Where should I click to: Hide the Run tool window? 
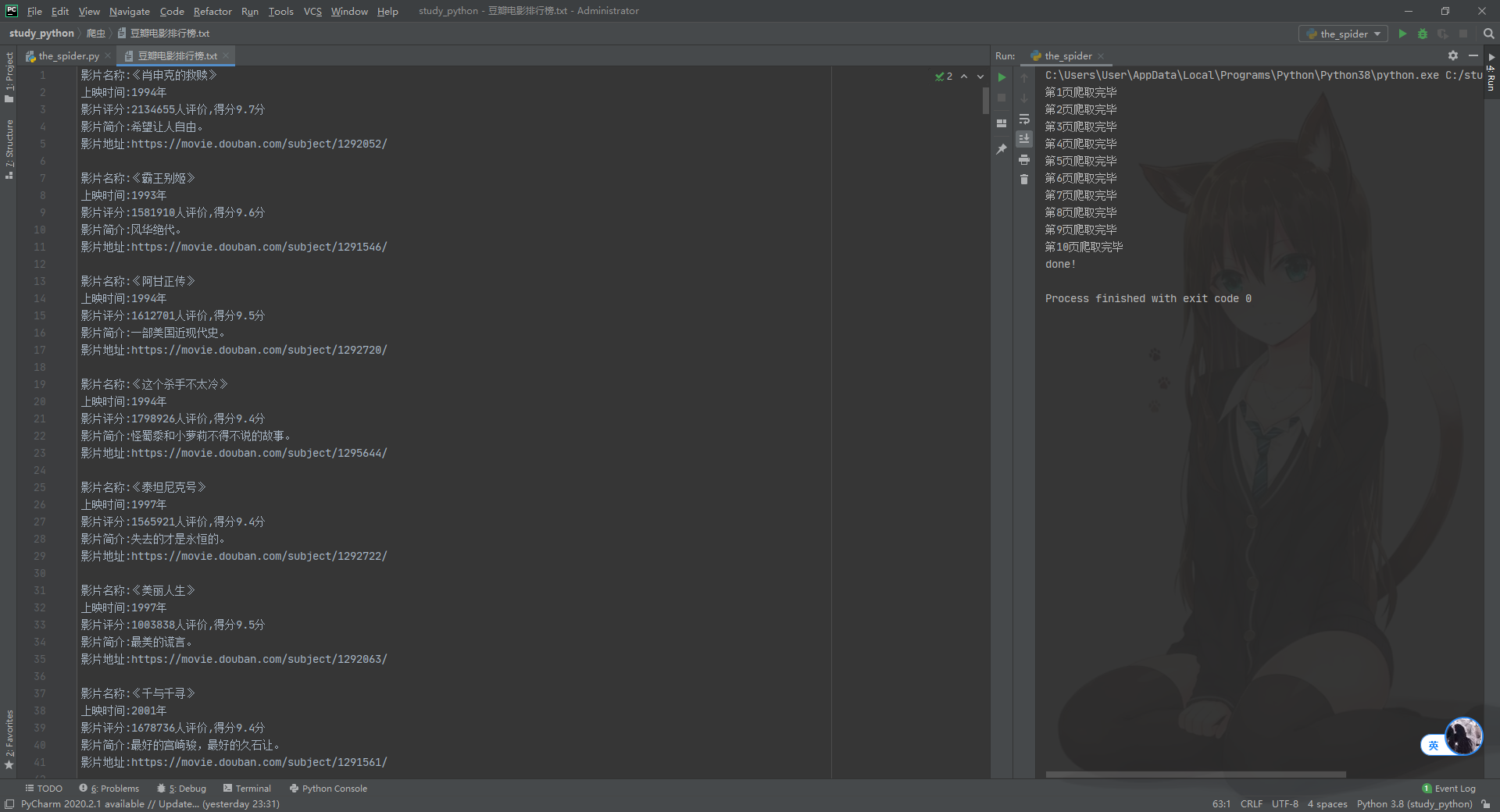pyautogui.click(x=1473, y=55)
